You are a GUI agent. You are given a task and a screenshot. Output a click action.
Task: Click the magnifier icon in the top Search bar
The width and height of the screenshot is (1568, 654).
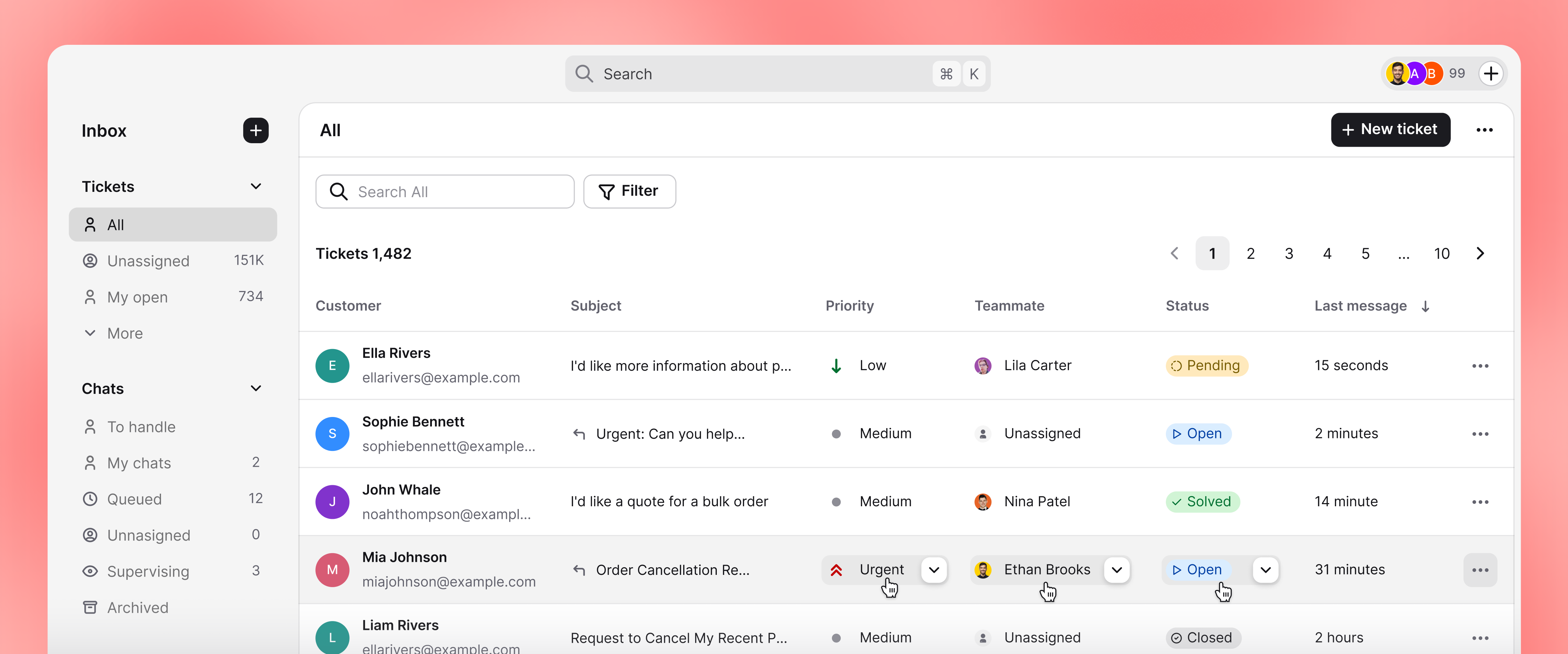[x=584, y=74]
